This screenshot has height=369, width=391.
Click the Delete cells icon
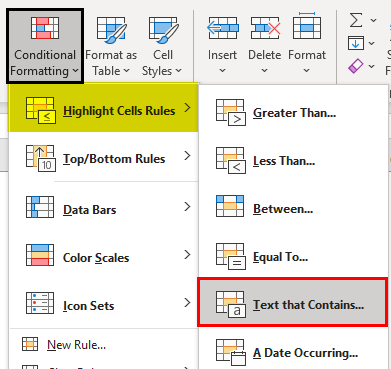265,28
